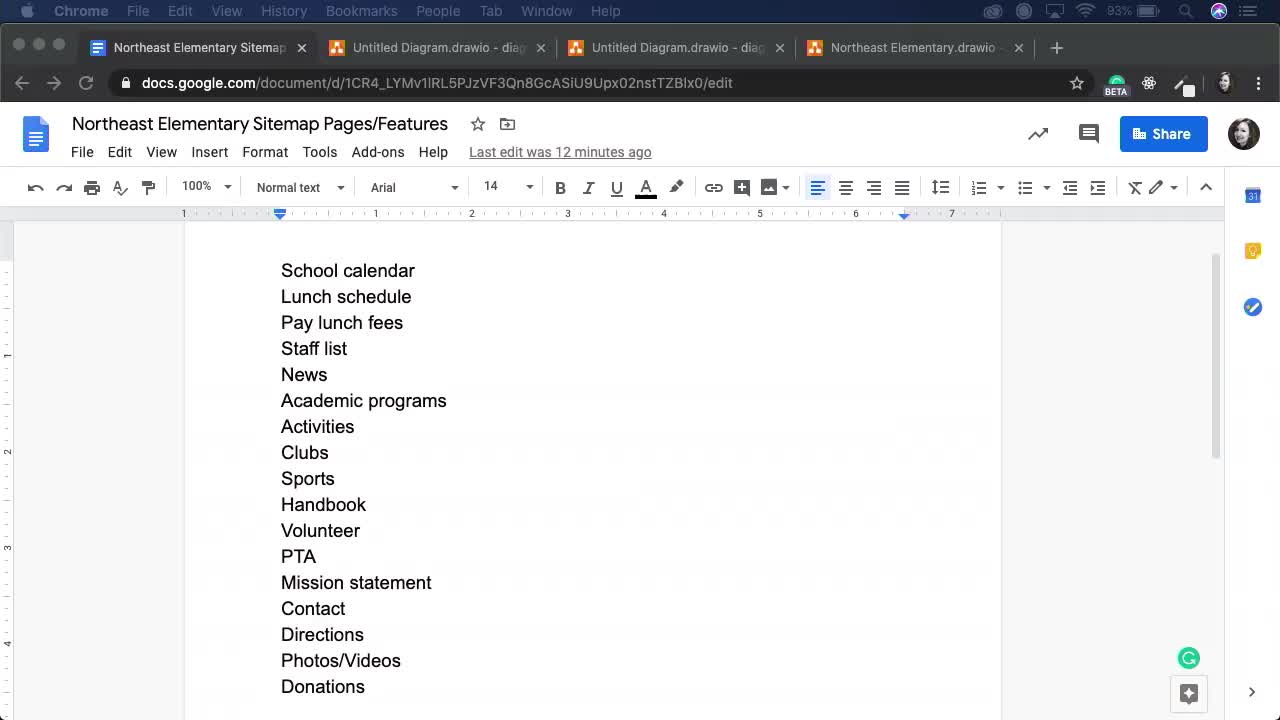Open the Normal text styles dropdown
This screenshot has width=1280, height=720.
tap(298, 187)
